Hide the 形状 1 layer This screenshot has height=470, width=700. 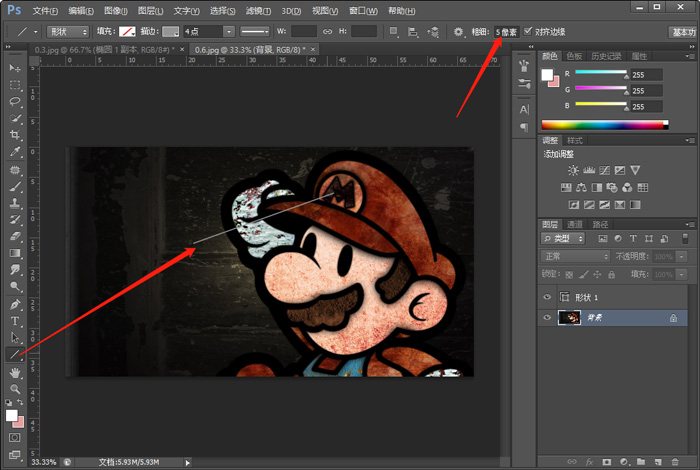point(547,297)
